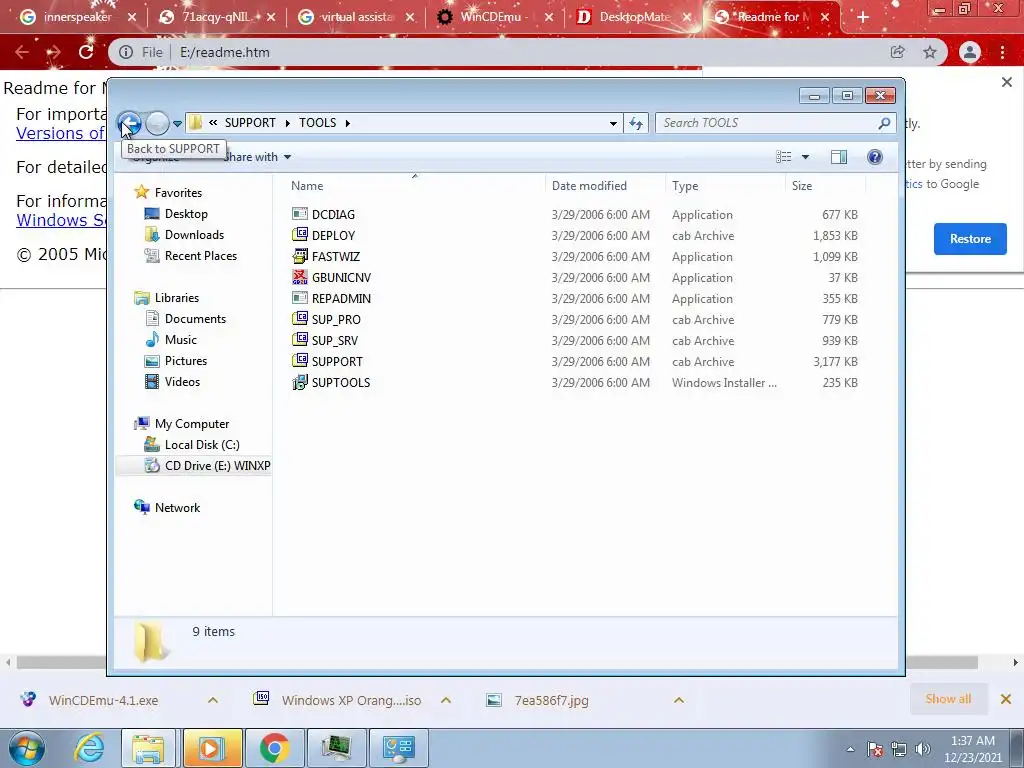Launch Internet Explorer from taskbar

coord(89,748)
